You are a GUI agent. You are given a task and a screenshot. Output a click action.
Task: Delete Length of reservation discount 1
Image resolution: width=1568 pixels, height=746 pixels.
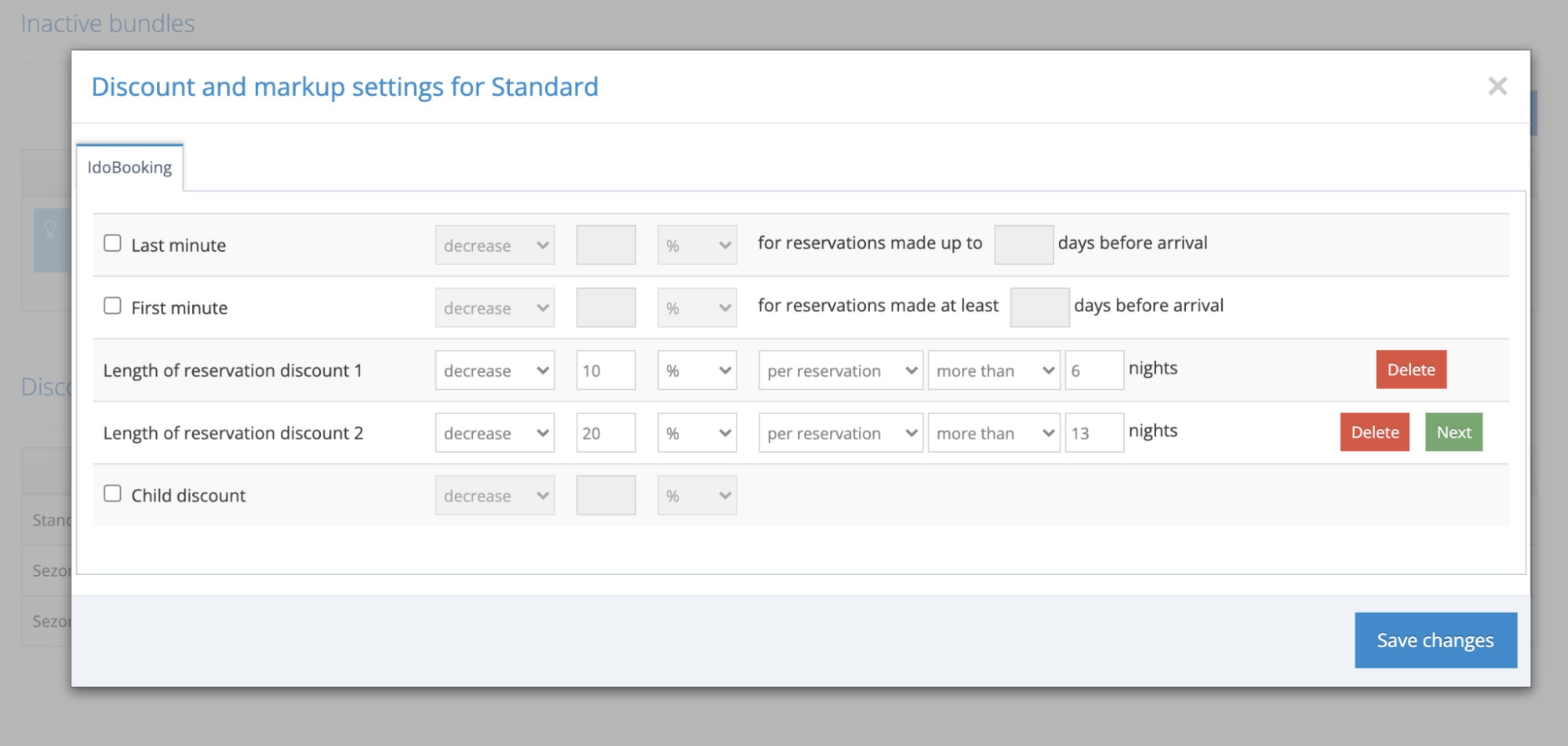[1410, 369]
